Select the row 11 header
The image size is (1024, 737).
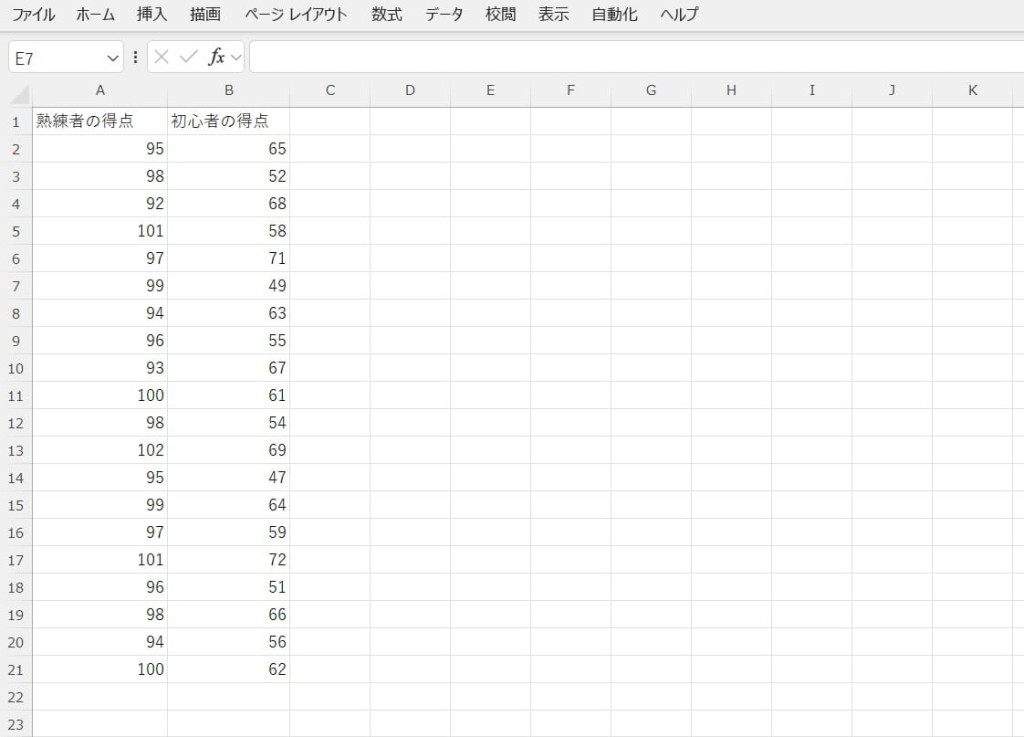[16, 396]
